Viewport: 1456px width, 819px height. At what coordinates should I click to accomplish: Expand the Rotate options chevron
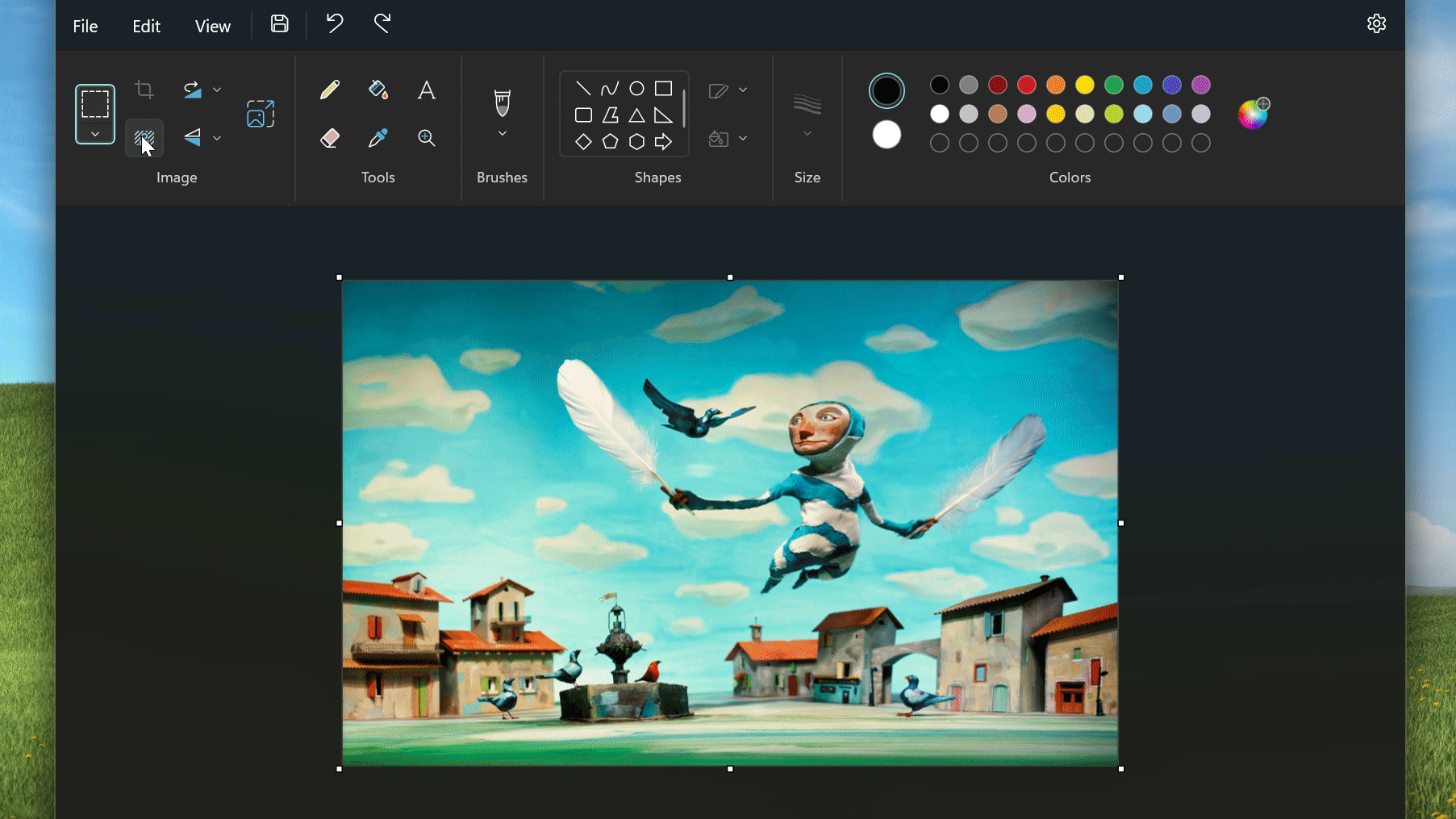(217, 90)
